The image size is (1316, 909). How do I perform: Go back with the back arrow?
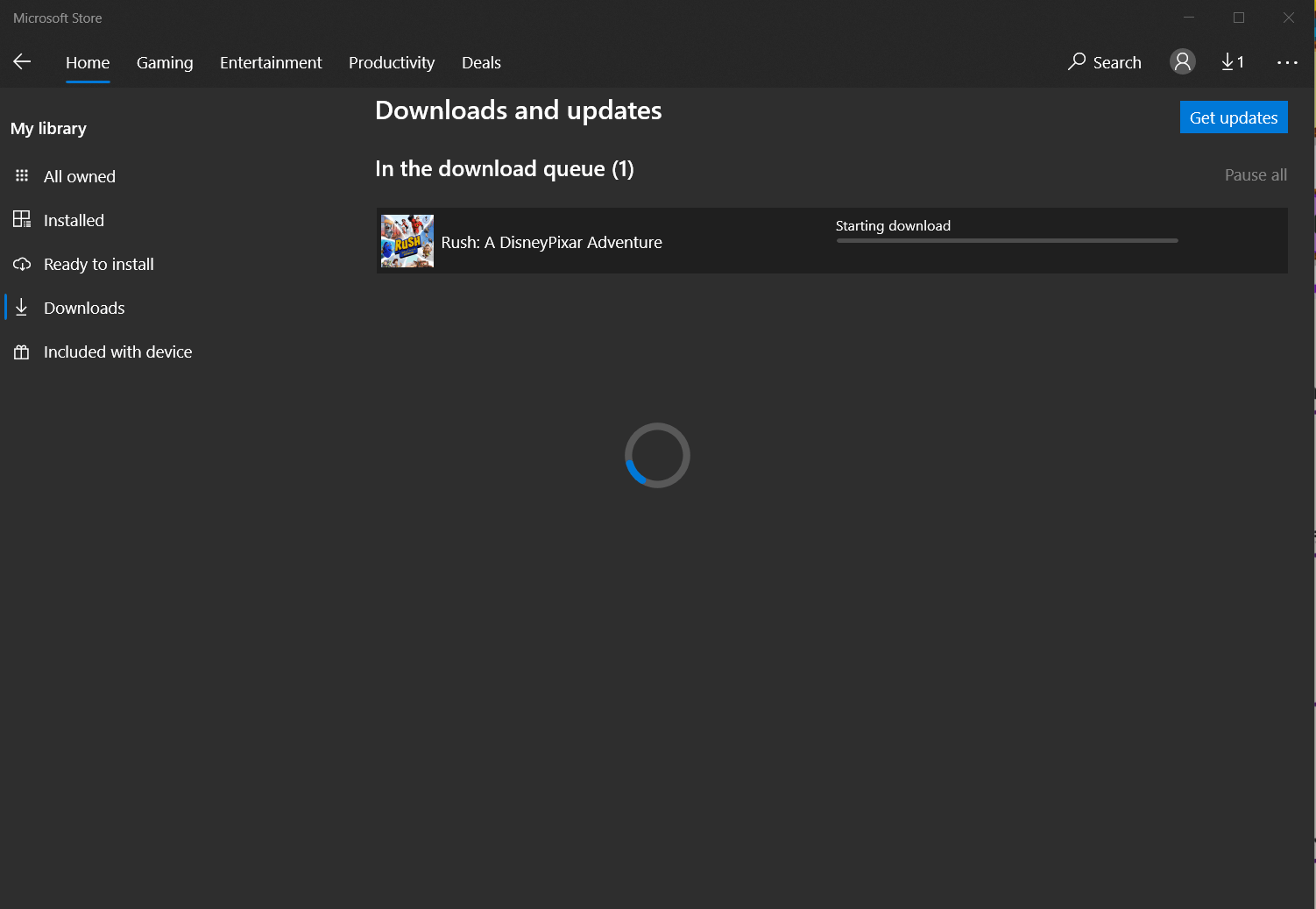[22, 61]
